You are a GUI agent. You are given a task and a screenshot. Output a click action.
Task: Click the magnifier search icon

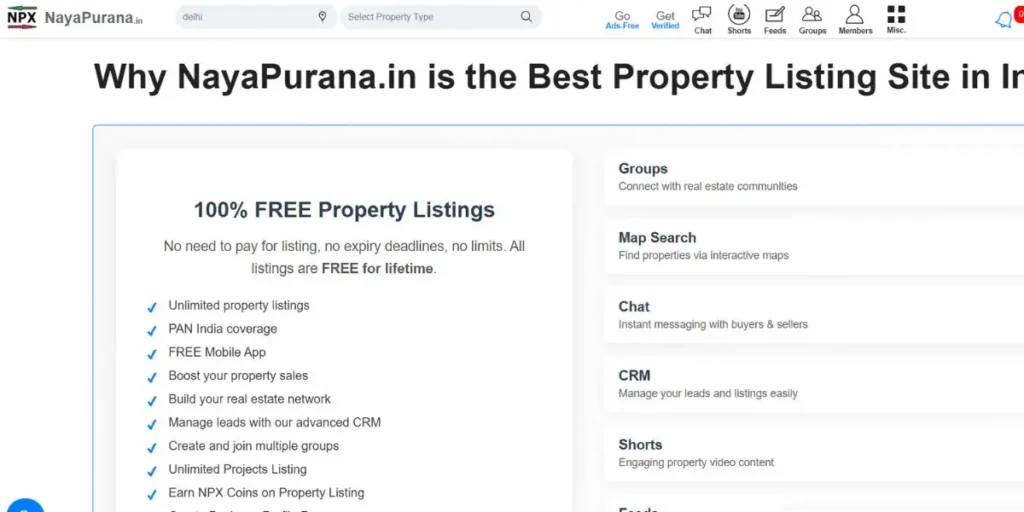point(526,17)
